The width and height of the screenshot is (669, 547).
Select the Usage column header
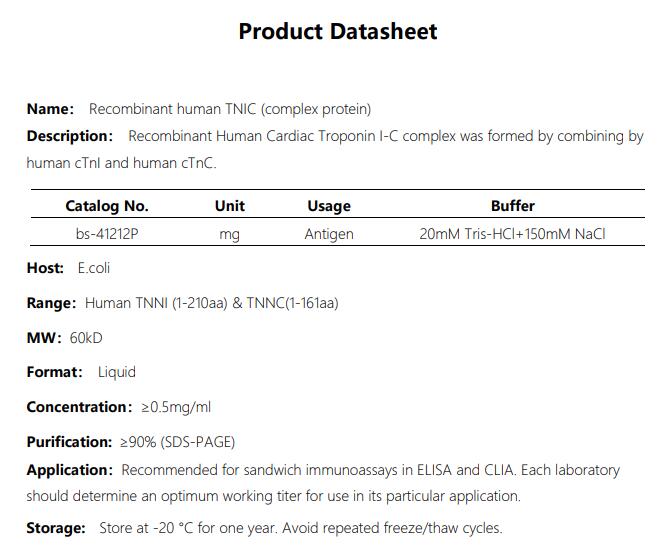[329, 206]
